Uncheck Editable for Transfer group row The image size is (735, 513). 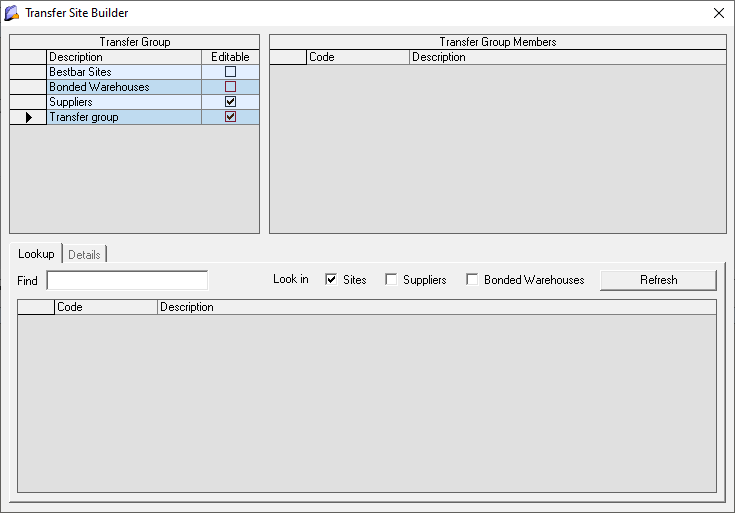pyautogui.click(x=230, y=117)
